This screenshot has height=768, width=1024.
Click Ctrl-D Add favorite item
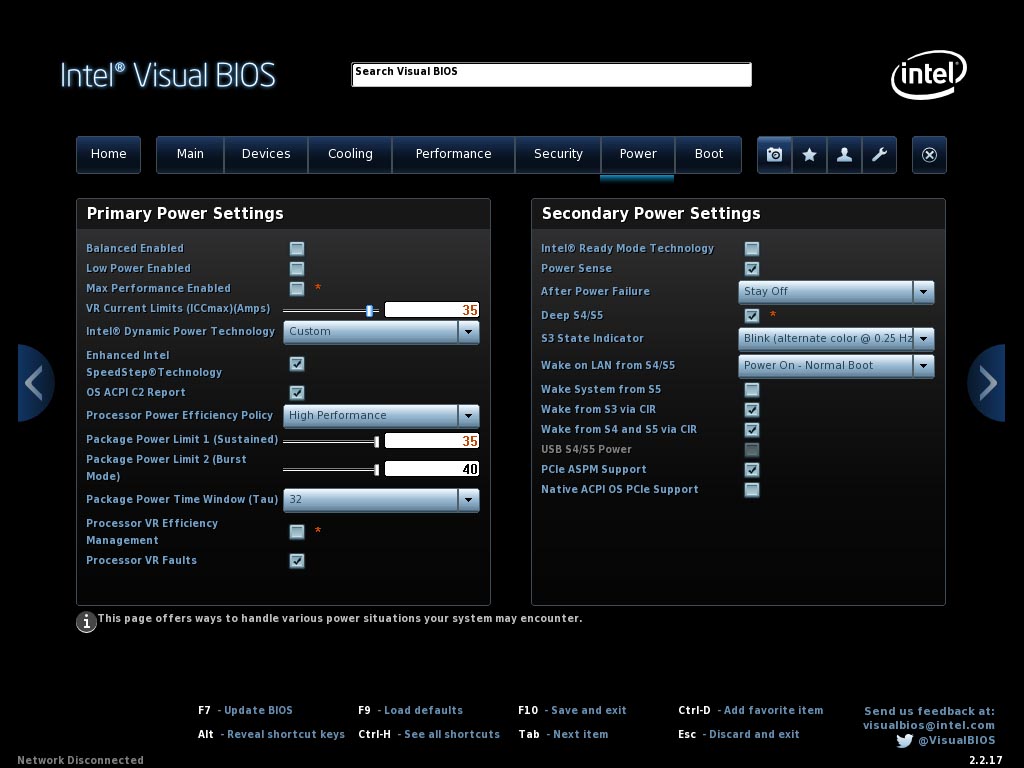[750, 711]
